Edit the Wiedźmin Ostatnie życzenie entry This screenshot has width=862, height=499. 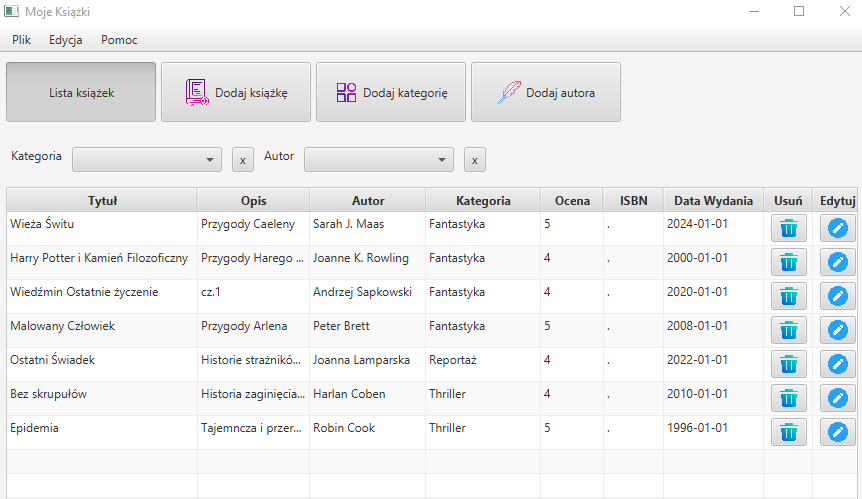(838, 296)
